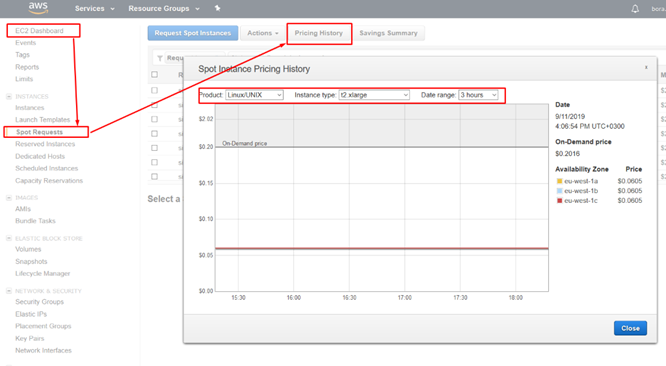Collapse the INSTANCES sidebar section
Viewport: 666px width, 366px height.
tap(8, 96)
